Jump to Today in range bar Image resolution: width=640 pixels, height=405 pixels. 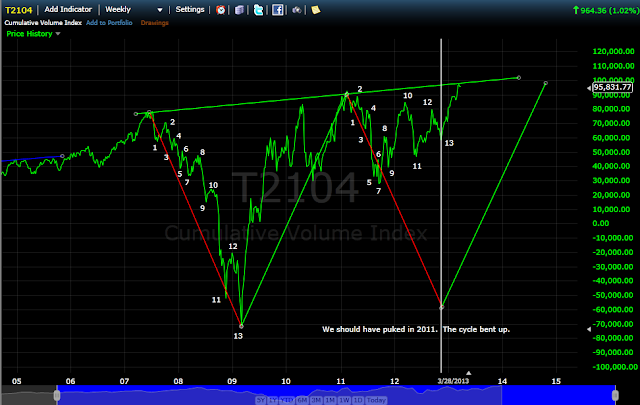click(376, 400)
